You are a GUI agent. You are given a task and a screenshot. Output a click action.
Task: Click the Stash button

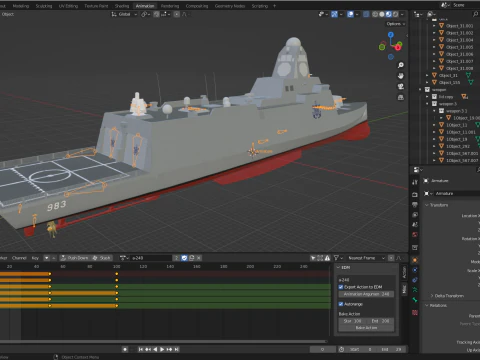tap(101, 258)
